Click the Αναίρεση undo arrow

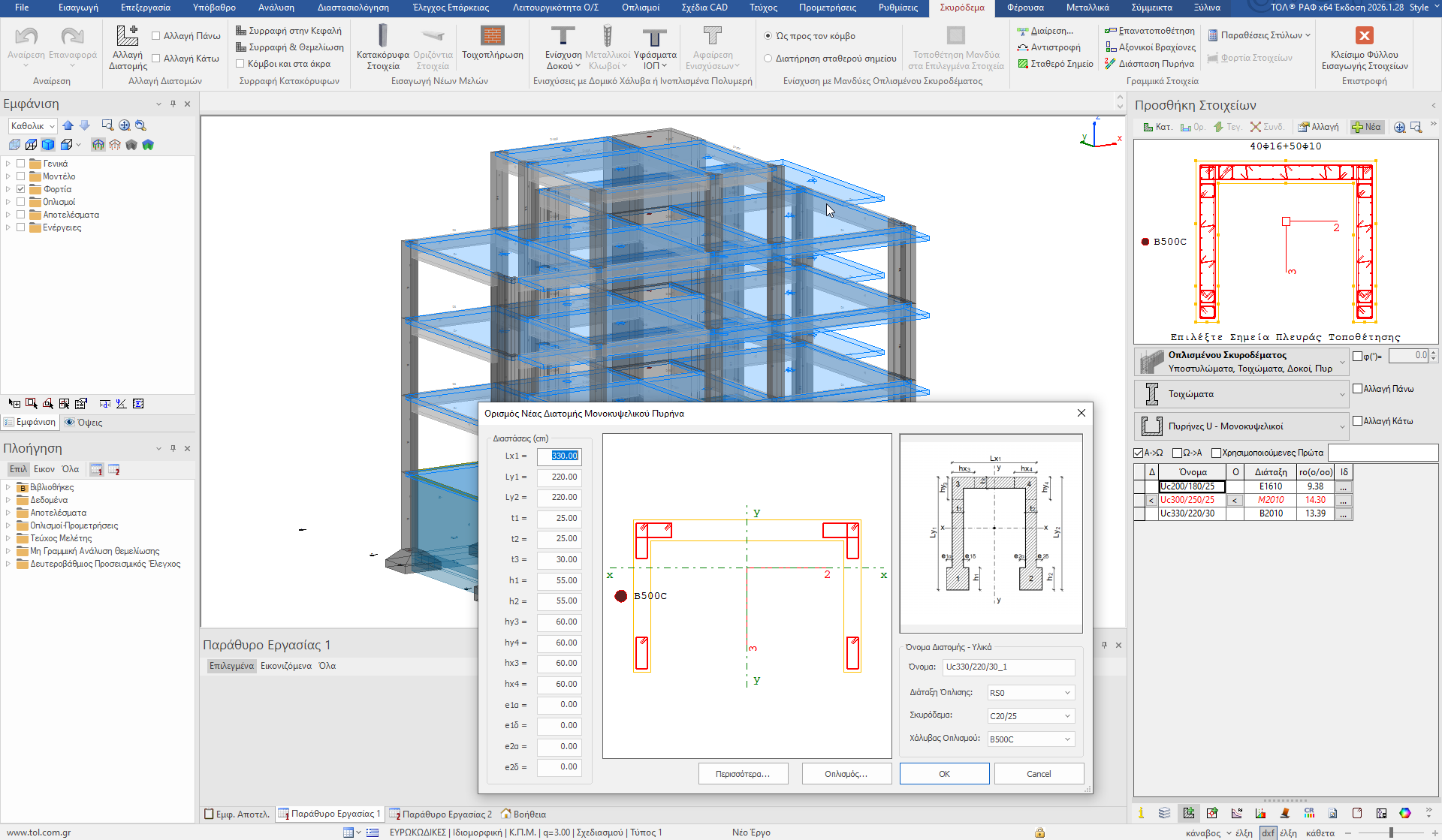tap(26, 36)
